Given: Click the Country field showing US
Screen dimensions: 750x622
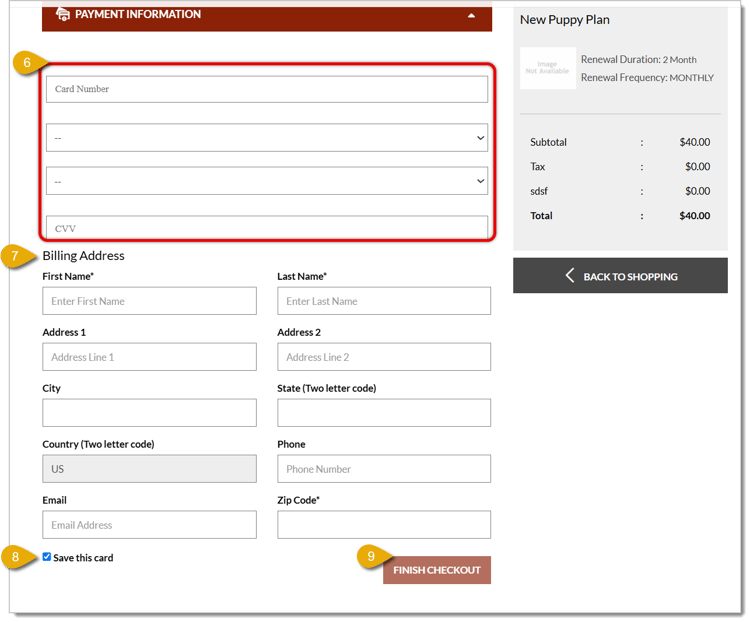Looking at the screenshot, I should [149, 469].
